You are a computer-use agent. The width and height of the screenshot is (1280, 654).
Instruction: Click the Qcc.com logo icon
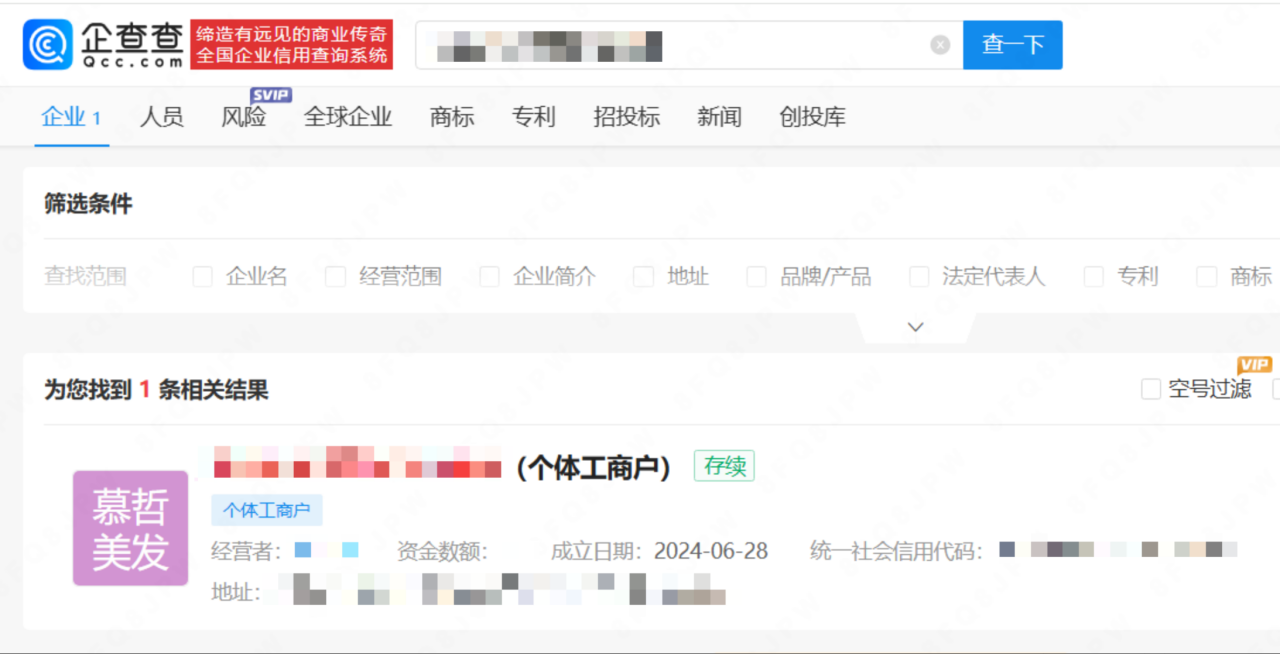pos(48,45)
